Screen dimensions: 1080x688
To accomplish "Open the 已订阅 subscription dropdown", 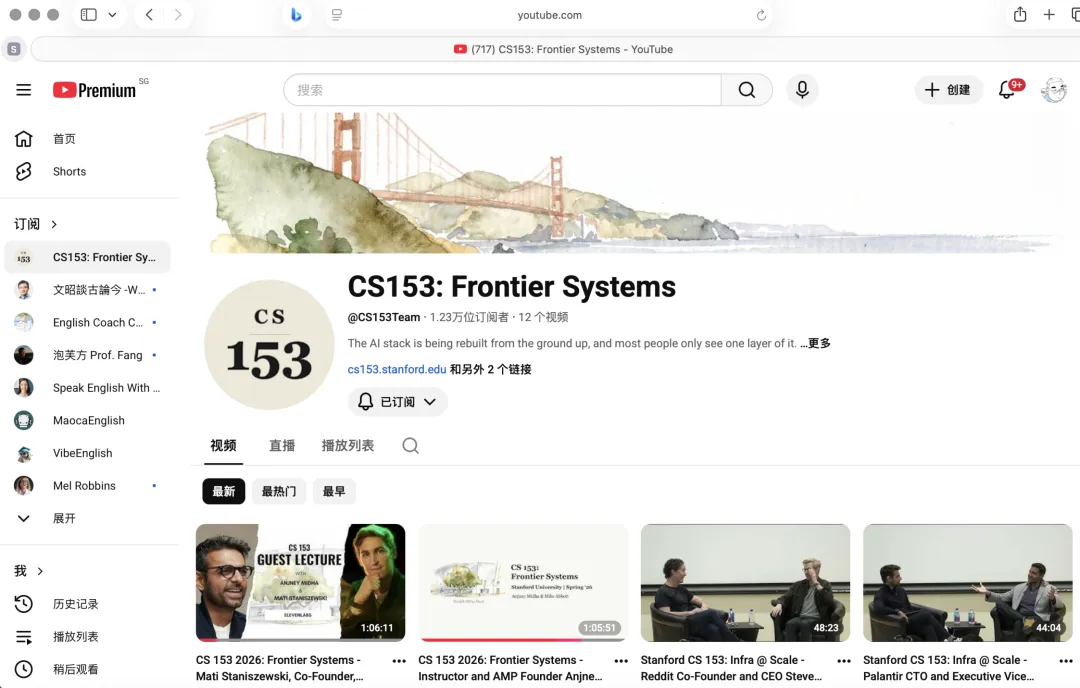I will [x=397, y=402].
